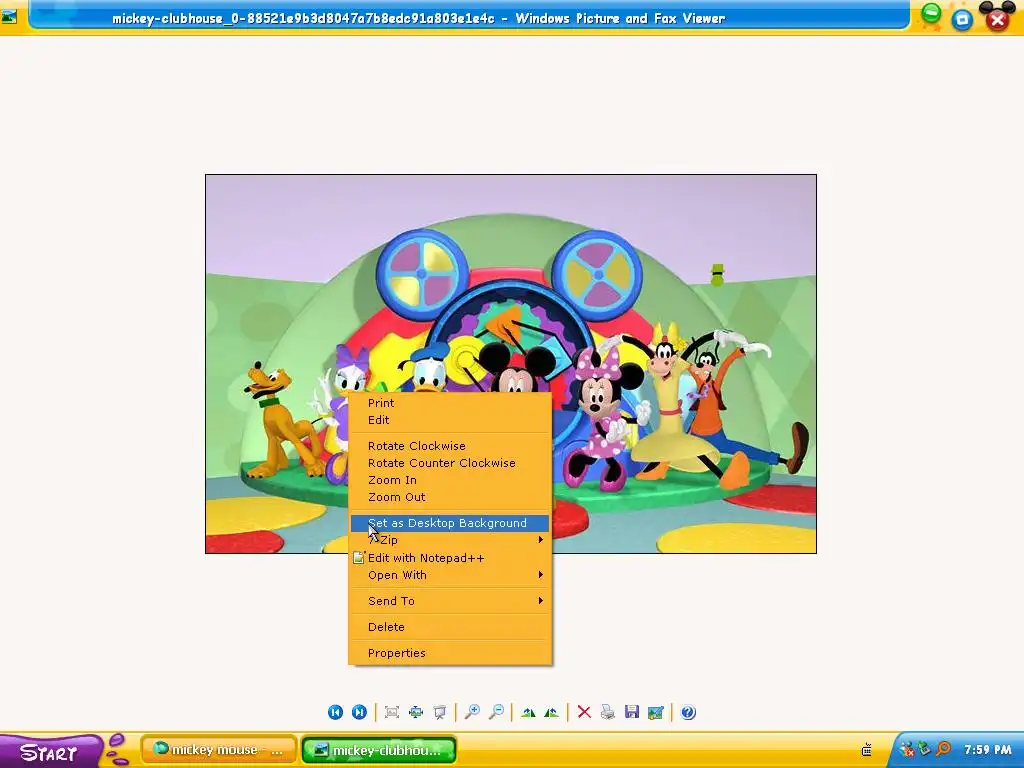Choose Edit in the context menu
The image size is (1024, 768).
tap(450, 420)
